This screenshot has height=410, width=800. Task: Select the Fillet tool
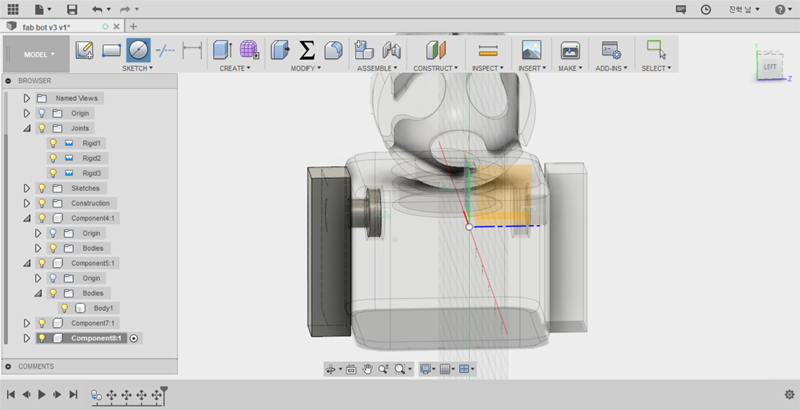pos(334,50)
